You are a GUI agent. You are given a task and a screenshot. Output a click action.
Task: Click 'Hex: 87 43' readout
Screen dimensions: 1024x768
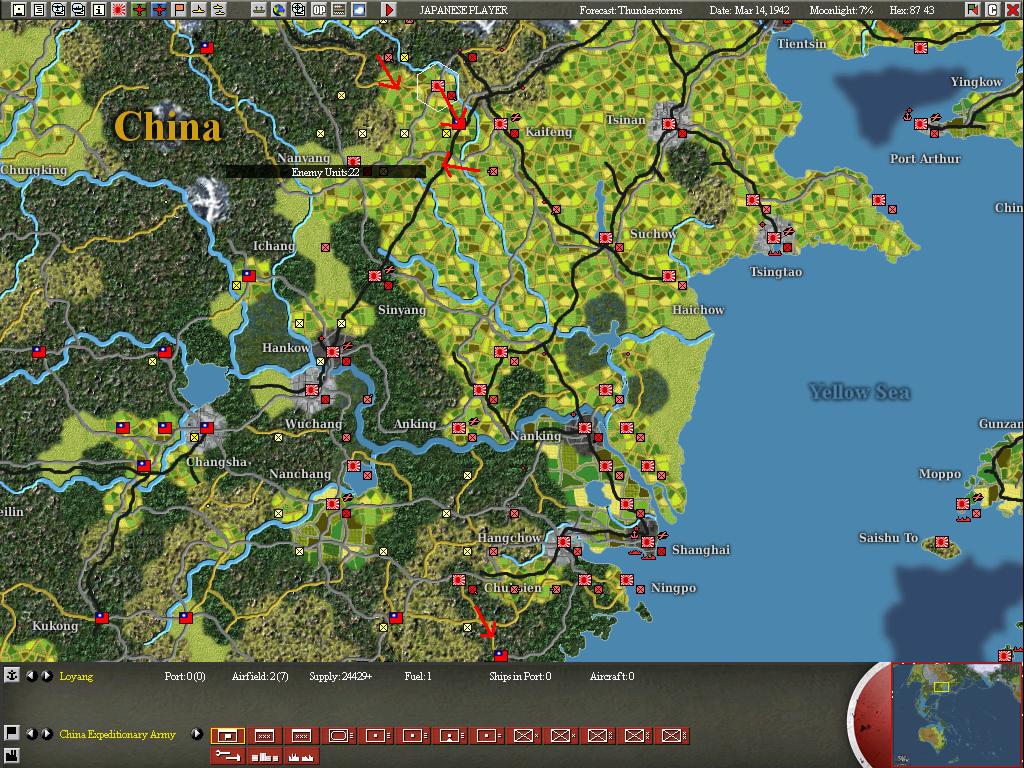coord(912,10)
